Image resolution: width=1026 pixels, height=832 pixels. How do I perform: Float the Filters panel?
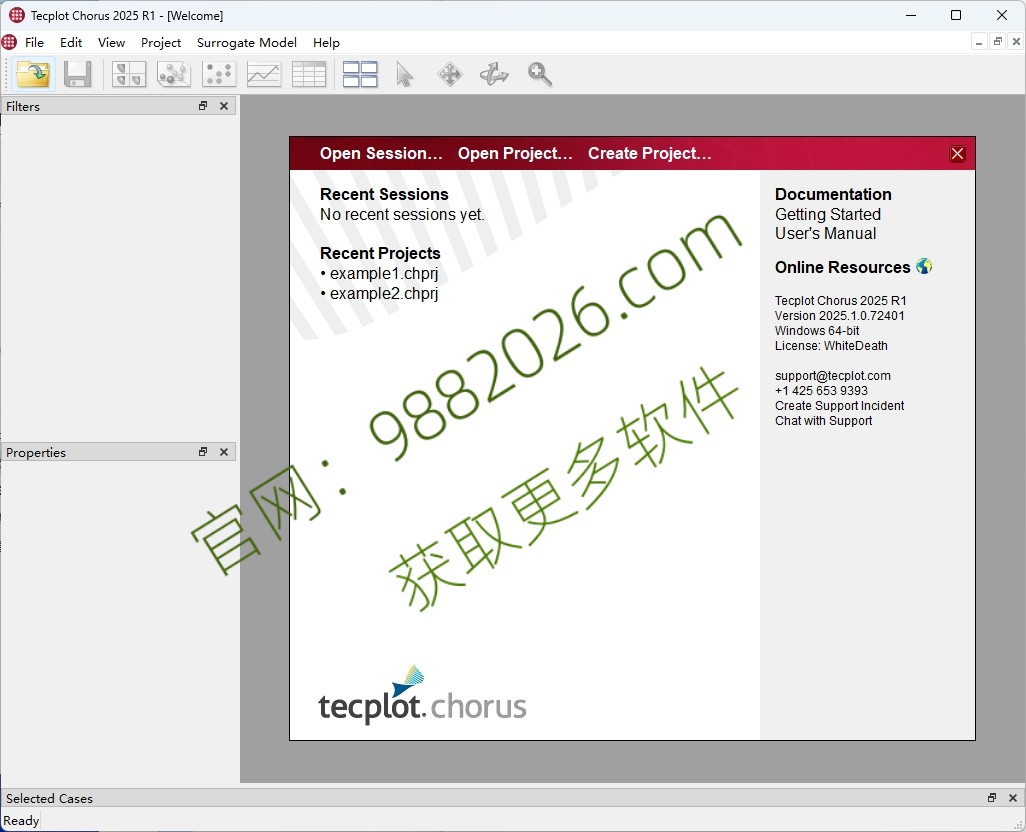click(x=203, y=106)
